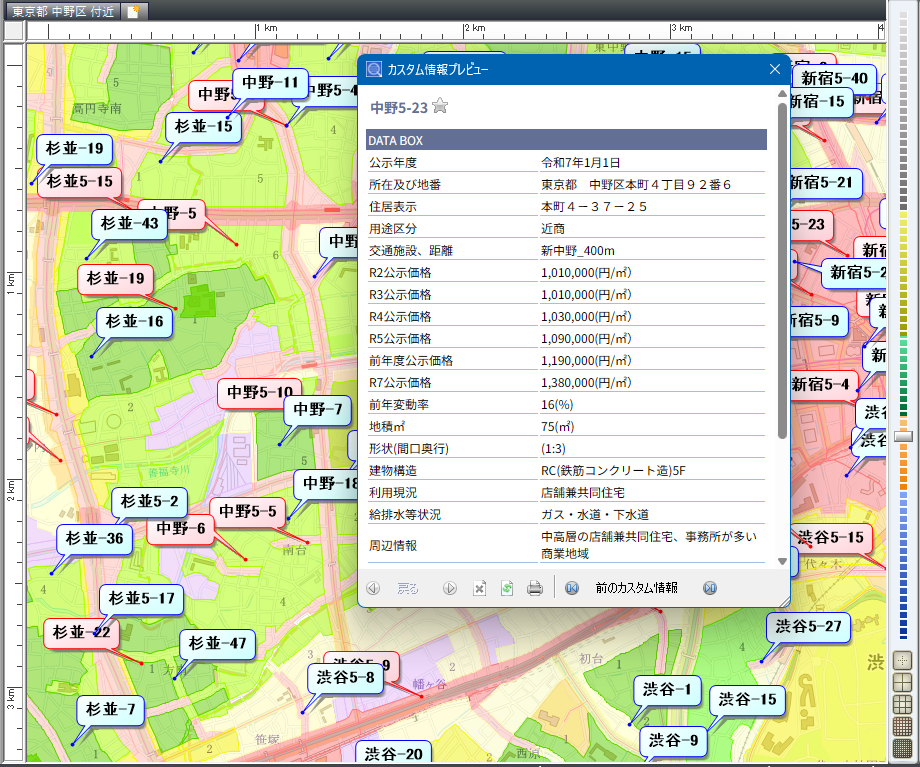Click the 渋谷-1 map label
Screen dimensions: 920x767
pyautogui.click(x=667, y=690)
